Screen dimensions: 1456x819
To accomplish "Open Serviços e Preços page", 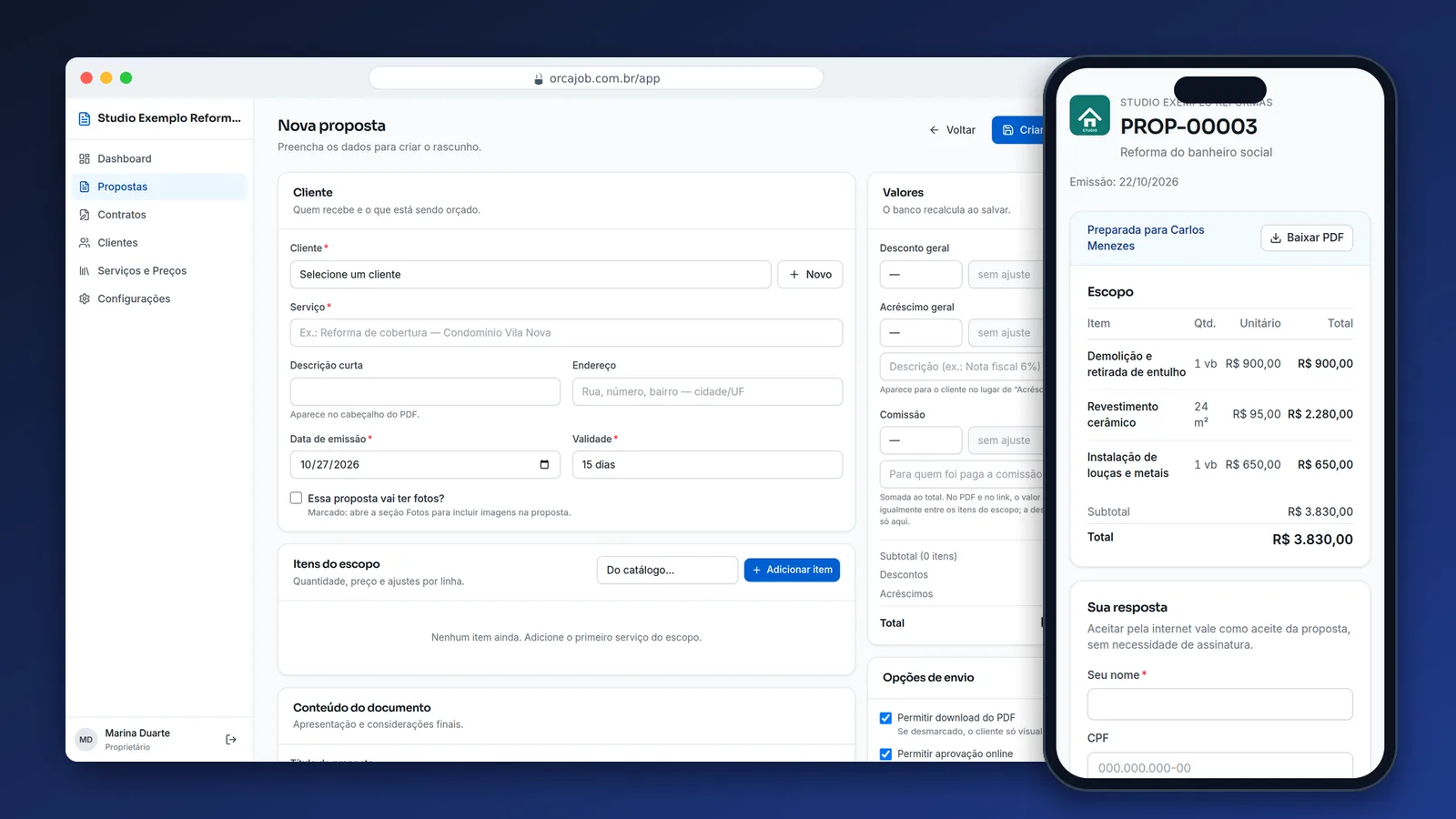I will (x=159, y=271).
